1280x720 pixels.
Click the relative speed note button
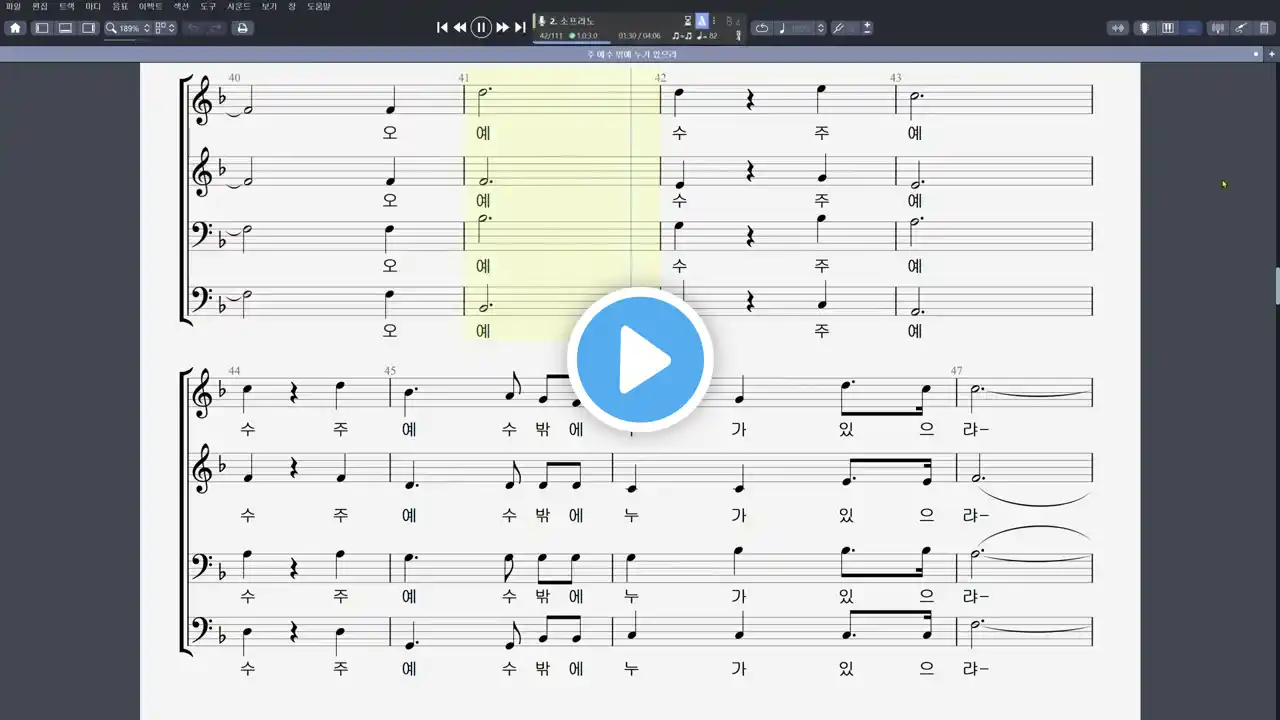point(783,28)
